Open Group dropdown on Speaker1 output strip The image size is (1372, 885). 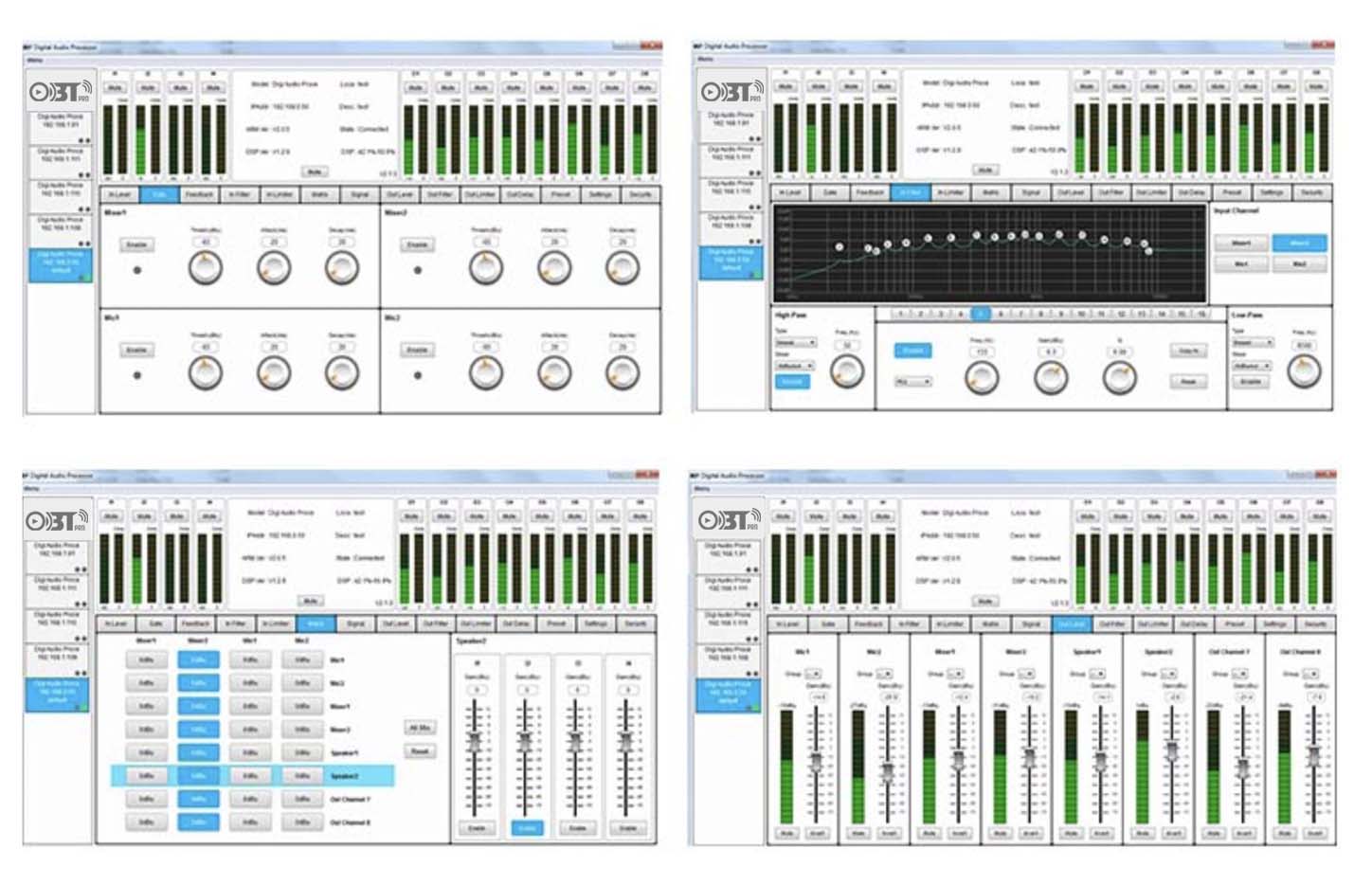(1097, 674)
